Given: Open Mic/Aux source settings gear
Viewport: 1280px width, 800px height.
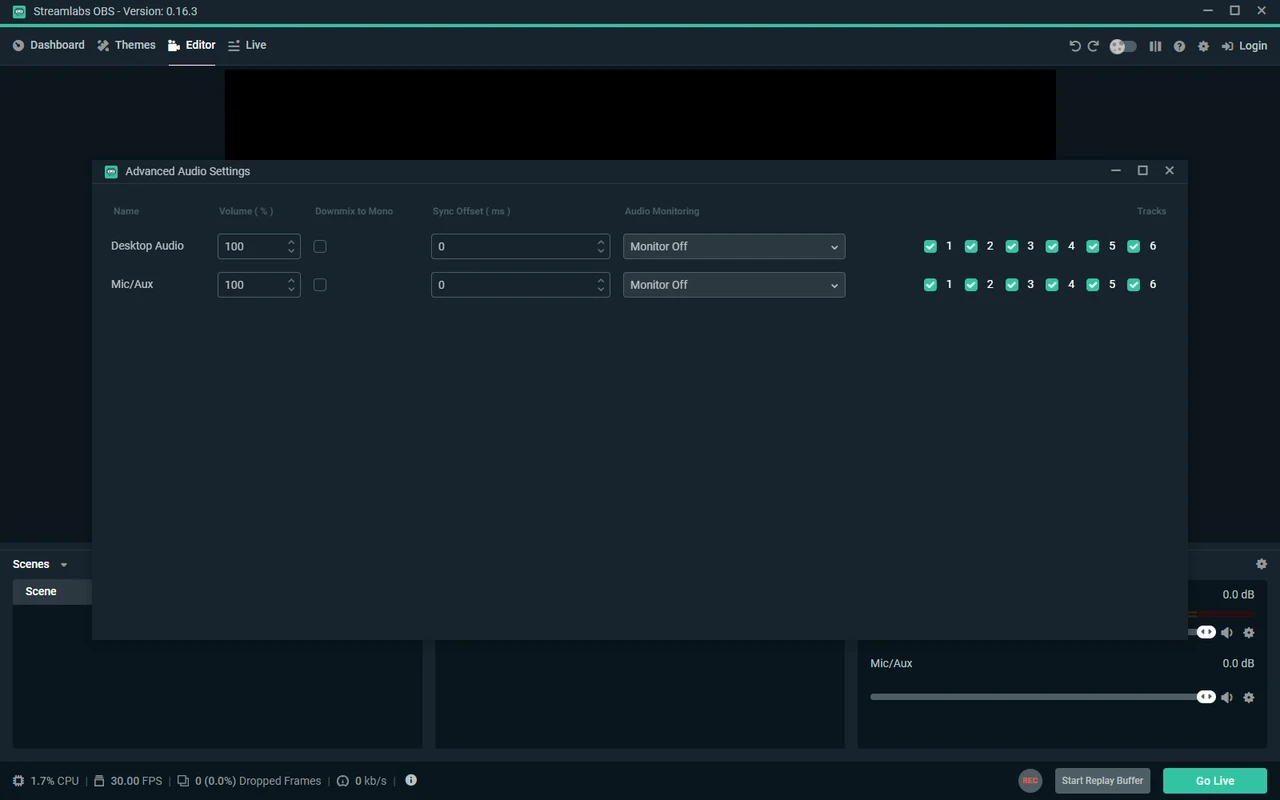Looking at the screenshot, I should [x=1248, y=697].
